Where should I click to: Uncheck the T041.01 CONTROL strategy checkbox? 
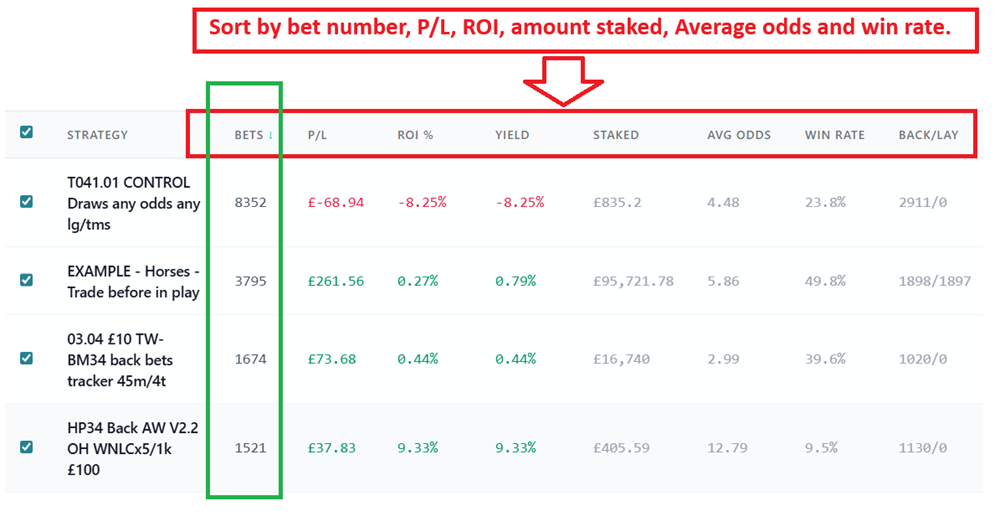point(27,201)
